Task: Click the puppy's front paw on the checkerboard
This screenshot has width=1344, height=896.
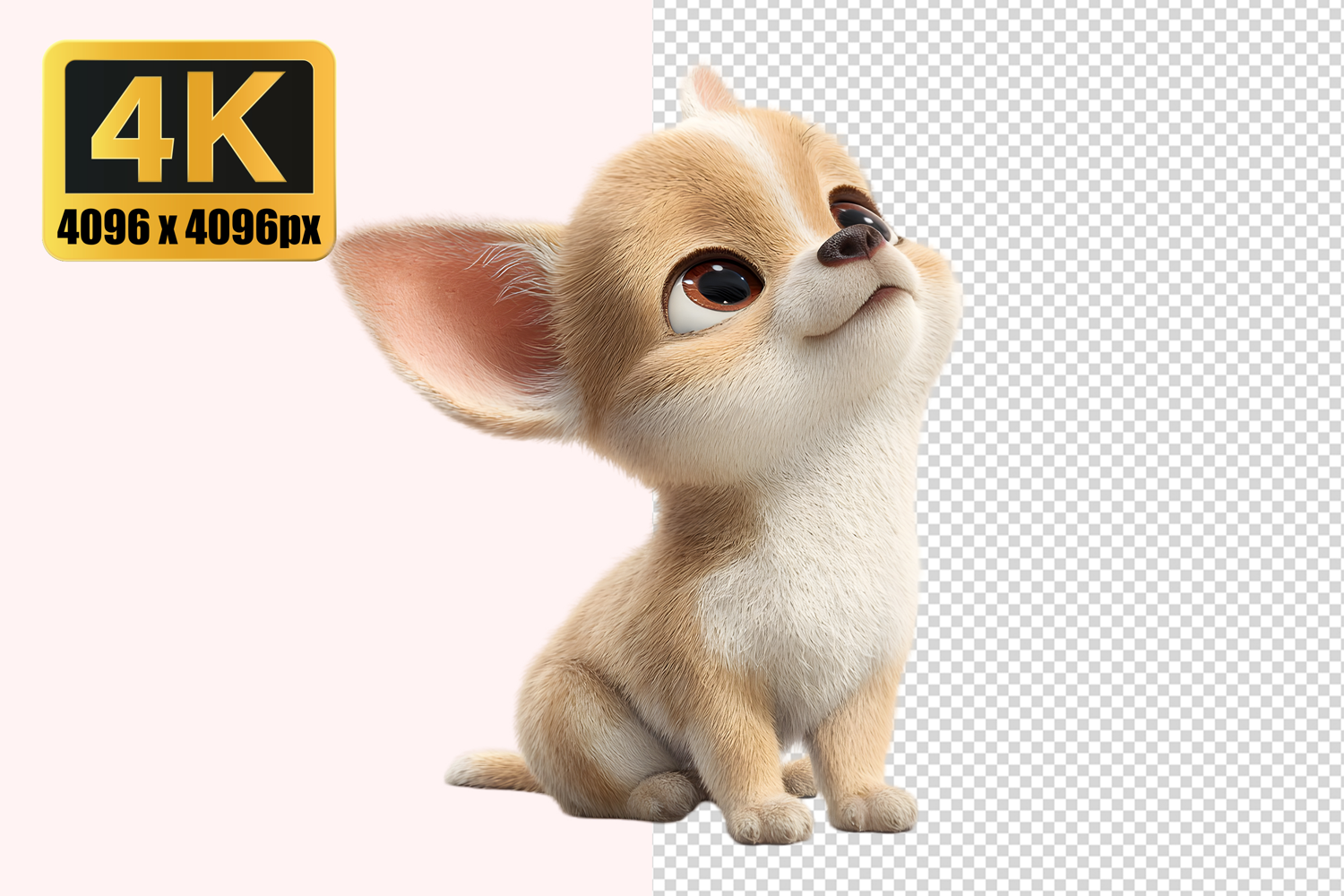Action: click(874, 809)
